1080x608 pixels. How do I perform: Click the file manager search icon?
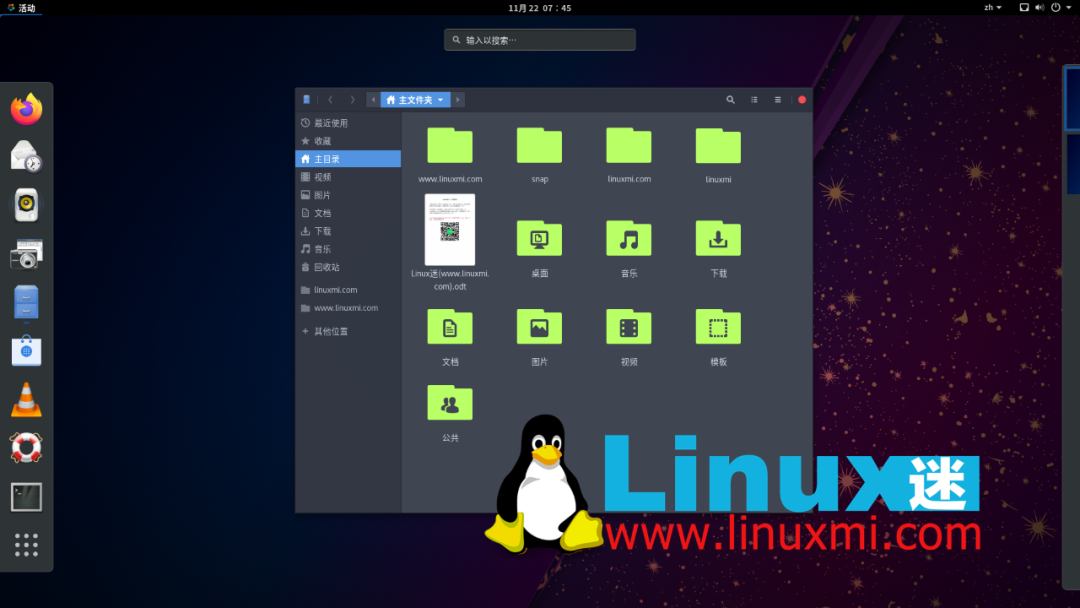point(730,100)
